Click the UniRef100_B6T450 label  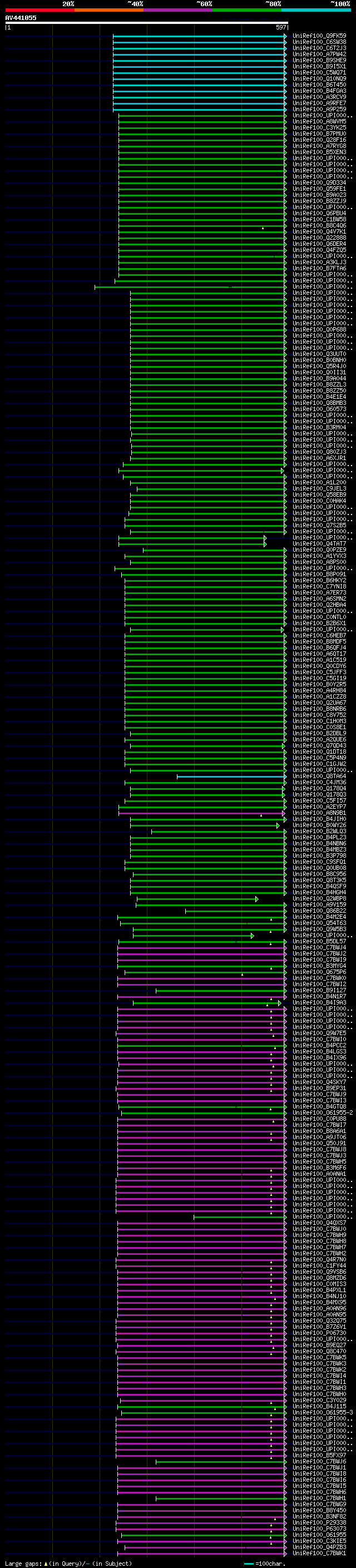(319, 85)
